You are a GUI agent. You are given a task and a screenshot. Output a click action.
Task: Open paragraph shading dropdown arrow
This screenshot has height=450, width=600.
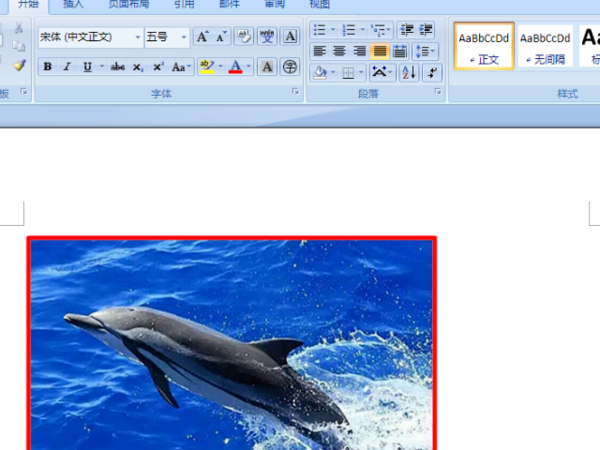coord(333,72)
